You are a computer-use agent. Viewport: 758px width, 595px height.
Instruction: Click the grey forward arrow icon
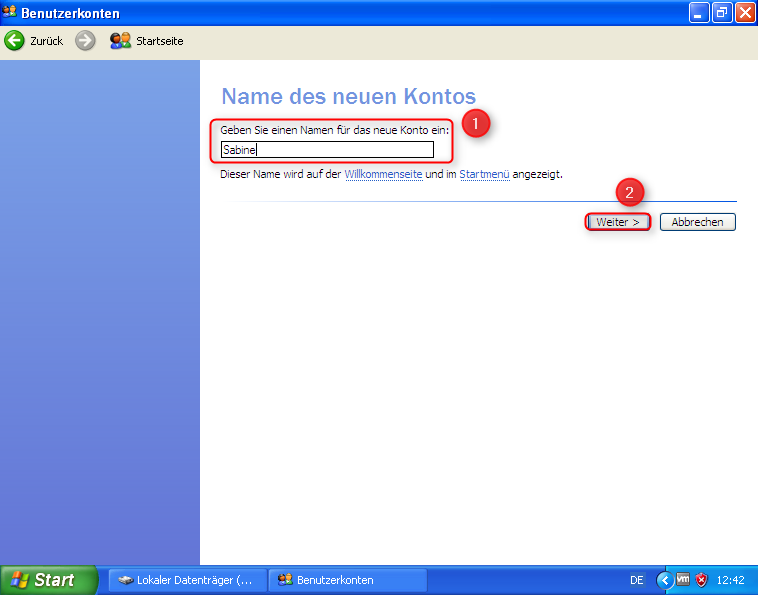85,41
